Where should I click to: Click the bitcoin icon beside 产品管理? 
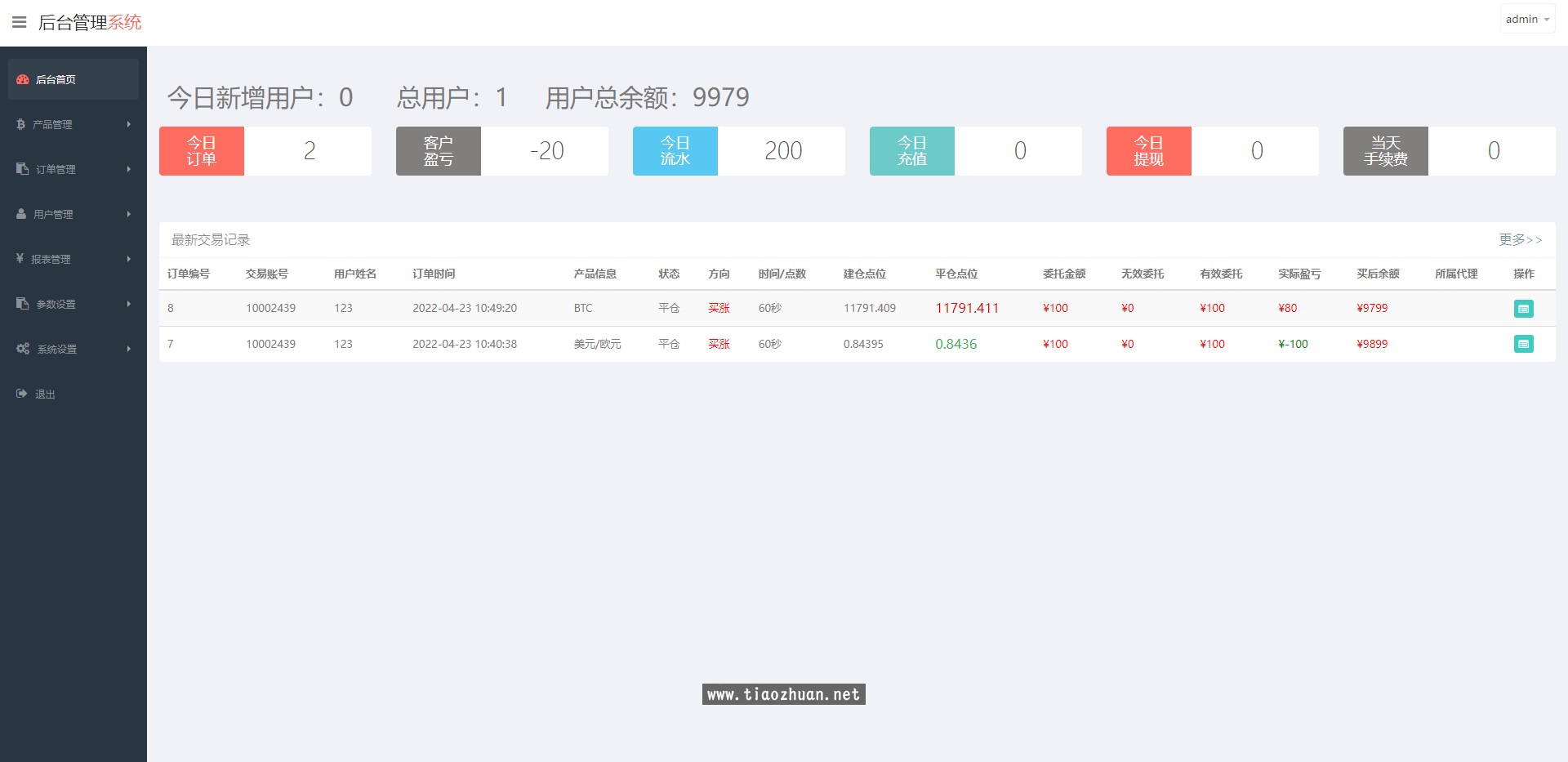(x=20, y=124)
